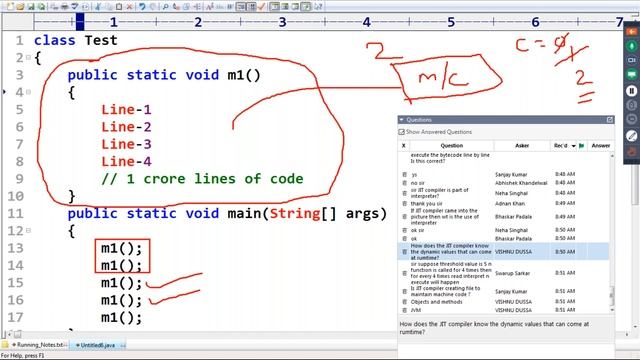The height and width of the screenshot is (360, 640).
Task: Click the Print icon in toolbar
Action: click(64, 7)
